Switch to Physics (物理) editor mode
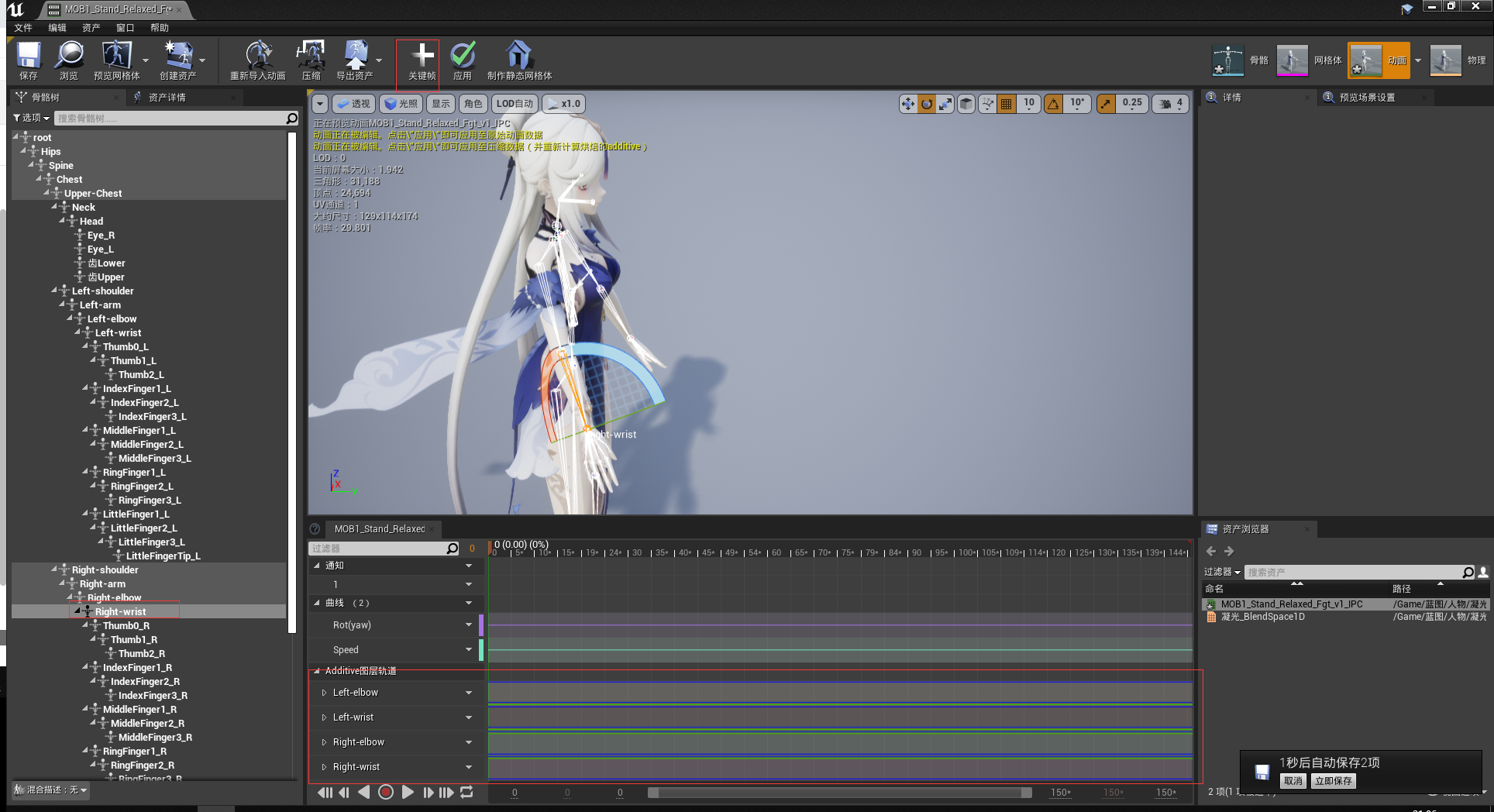 pos(1458,60)
